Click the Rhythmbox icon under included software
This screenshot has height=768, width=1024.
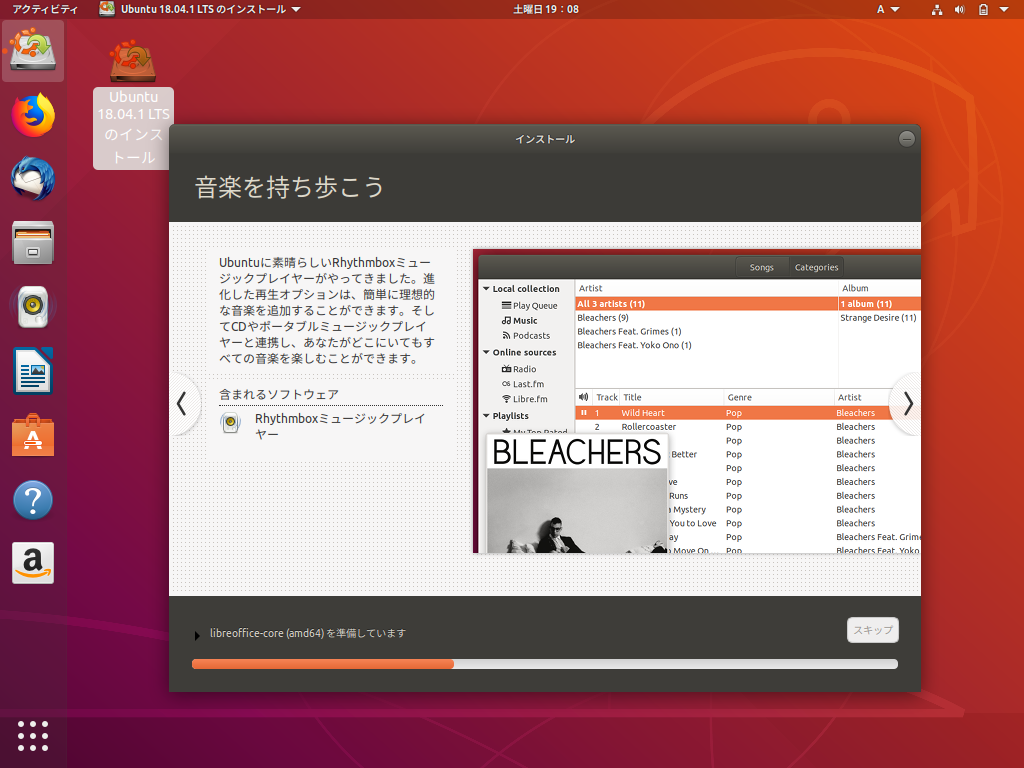tap(231, 423)
